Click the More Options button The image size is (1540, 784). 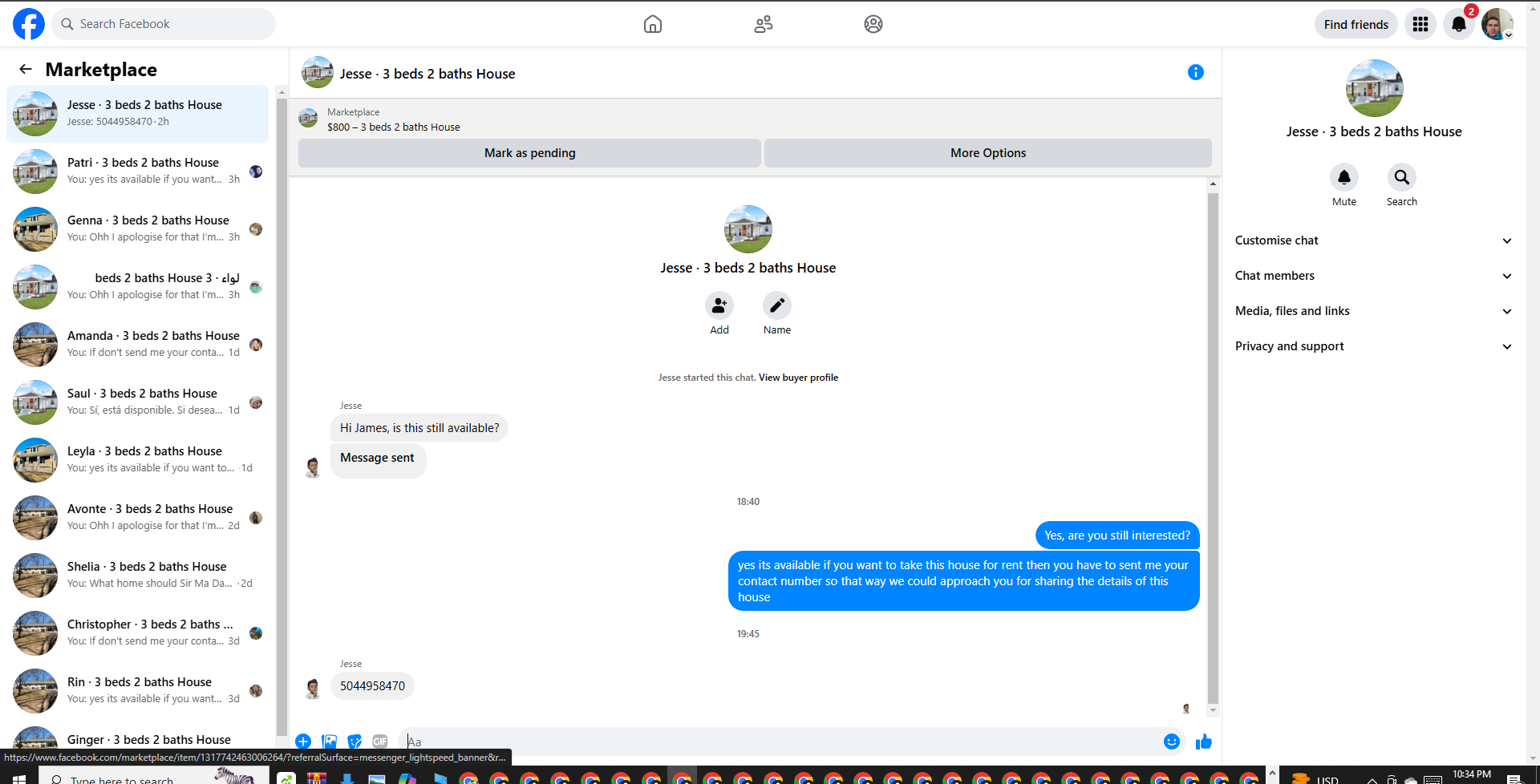pyautogui.click(x=988, y=153)
